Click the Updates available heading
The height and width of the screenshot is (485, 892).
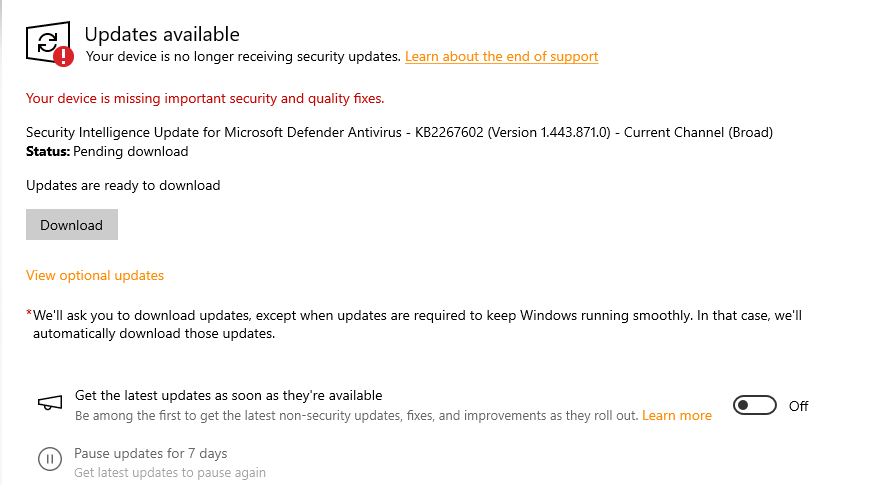point(162,35)
